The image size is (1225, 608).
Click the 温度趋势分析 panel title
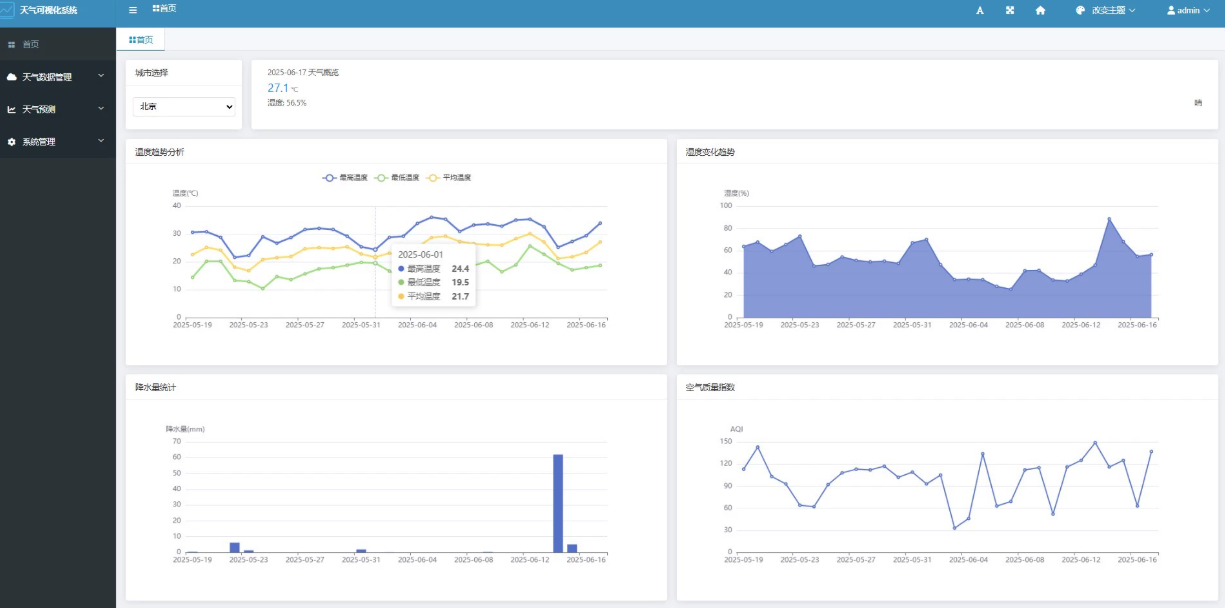[x=160, y=152]
